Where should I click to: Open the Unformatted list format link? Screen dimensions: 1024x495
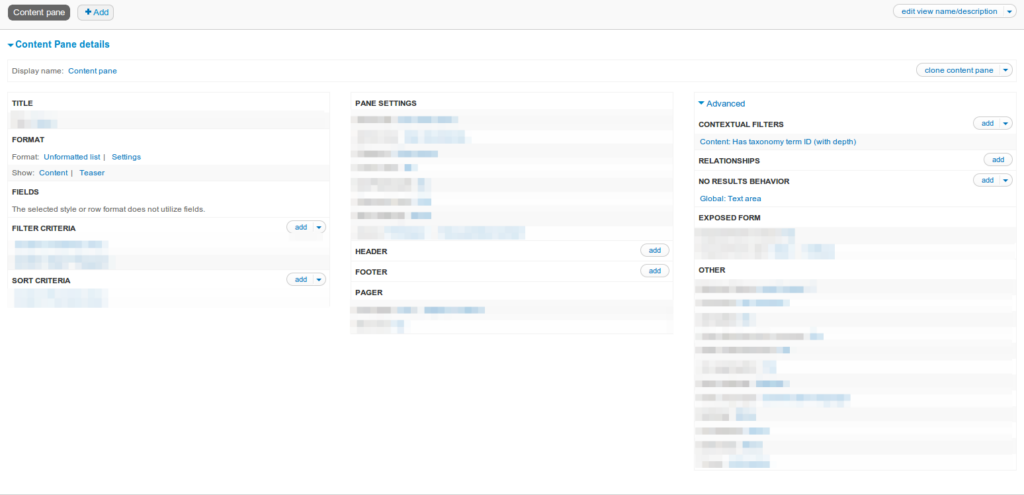[x=72, y=157]
